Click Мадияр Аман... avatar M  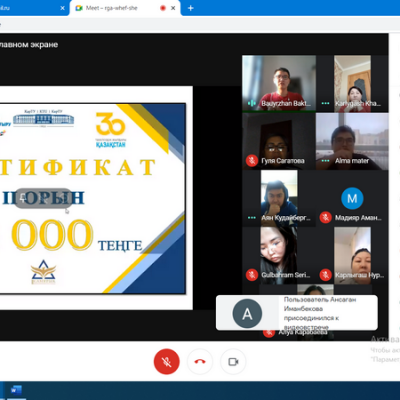click(x=352, y=198)
